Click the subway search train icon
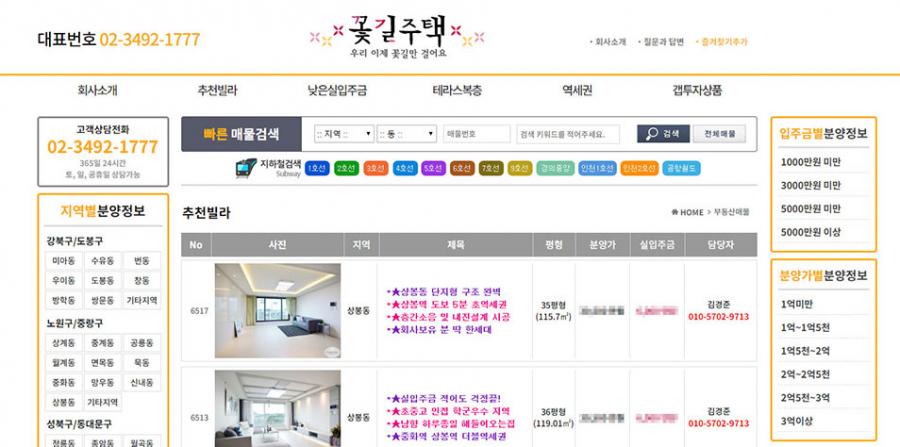The width and height of the screenshot is (900, 447). (x=246, y=168)
